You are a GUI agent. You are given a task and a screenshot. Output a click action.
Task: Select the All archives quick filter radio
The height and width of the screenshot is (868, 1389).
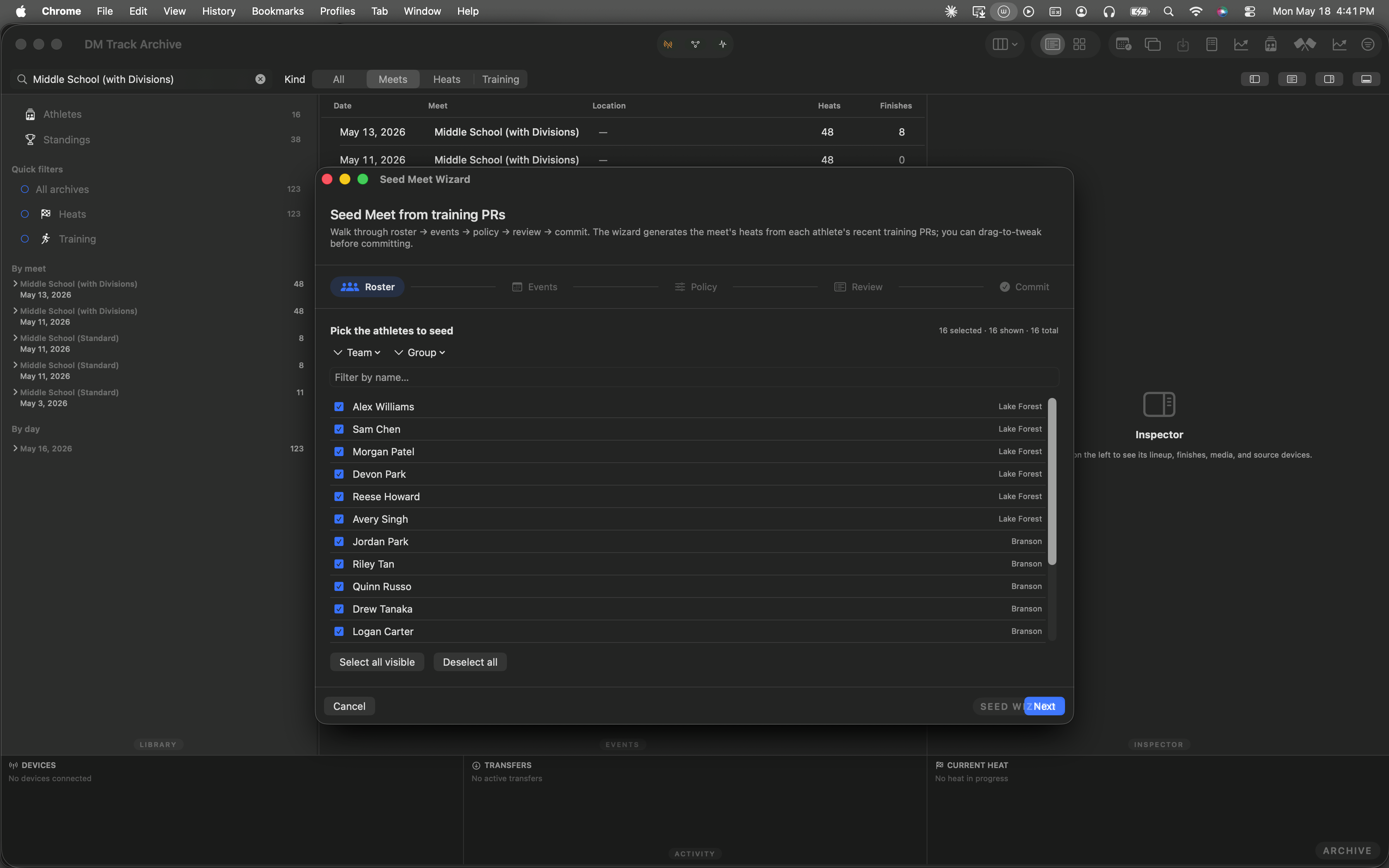(x=25, y=189)
